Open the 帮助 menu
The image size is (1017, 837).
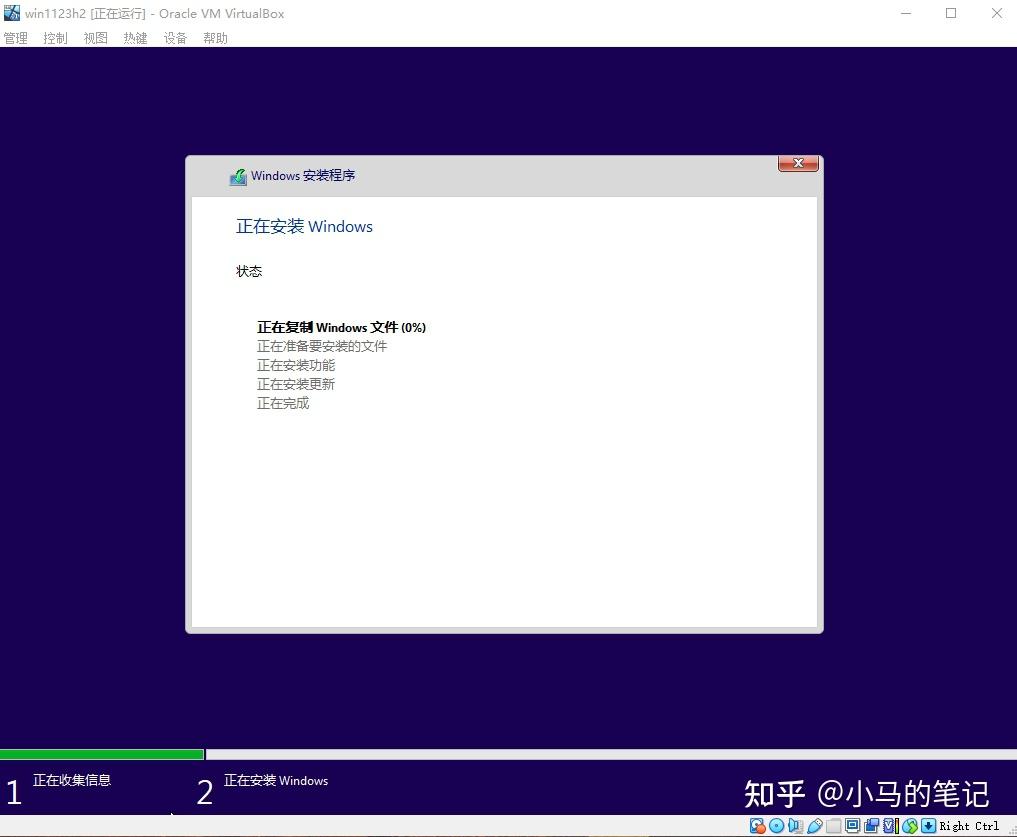point(215,38)
